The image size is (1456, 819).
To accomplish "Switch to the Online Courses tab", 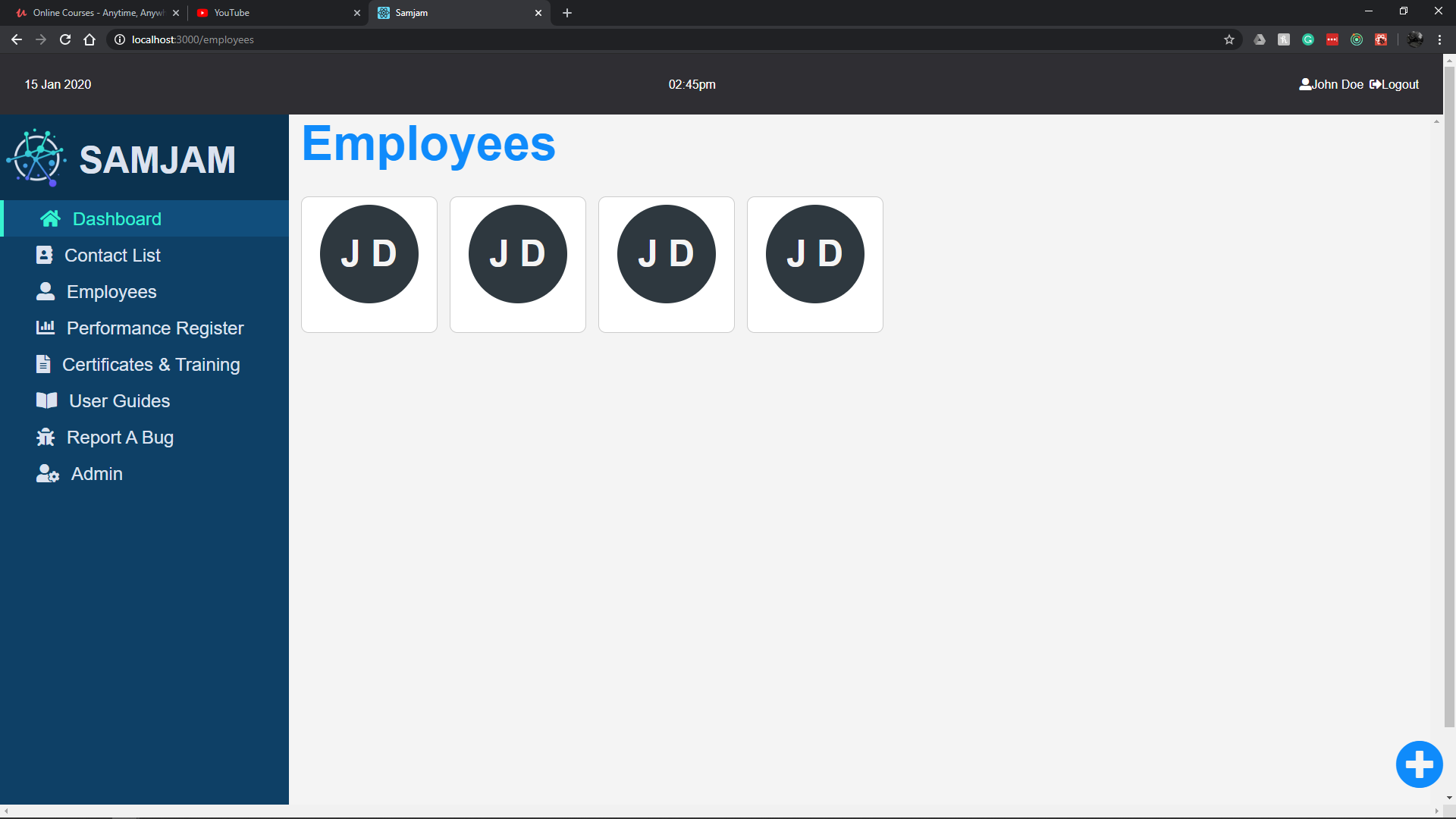I will coord(97,13).
